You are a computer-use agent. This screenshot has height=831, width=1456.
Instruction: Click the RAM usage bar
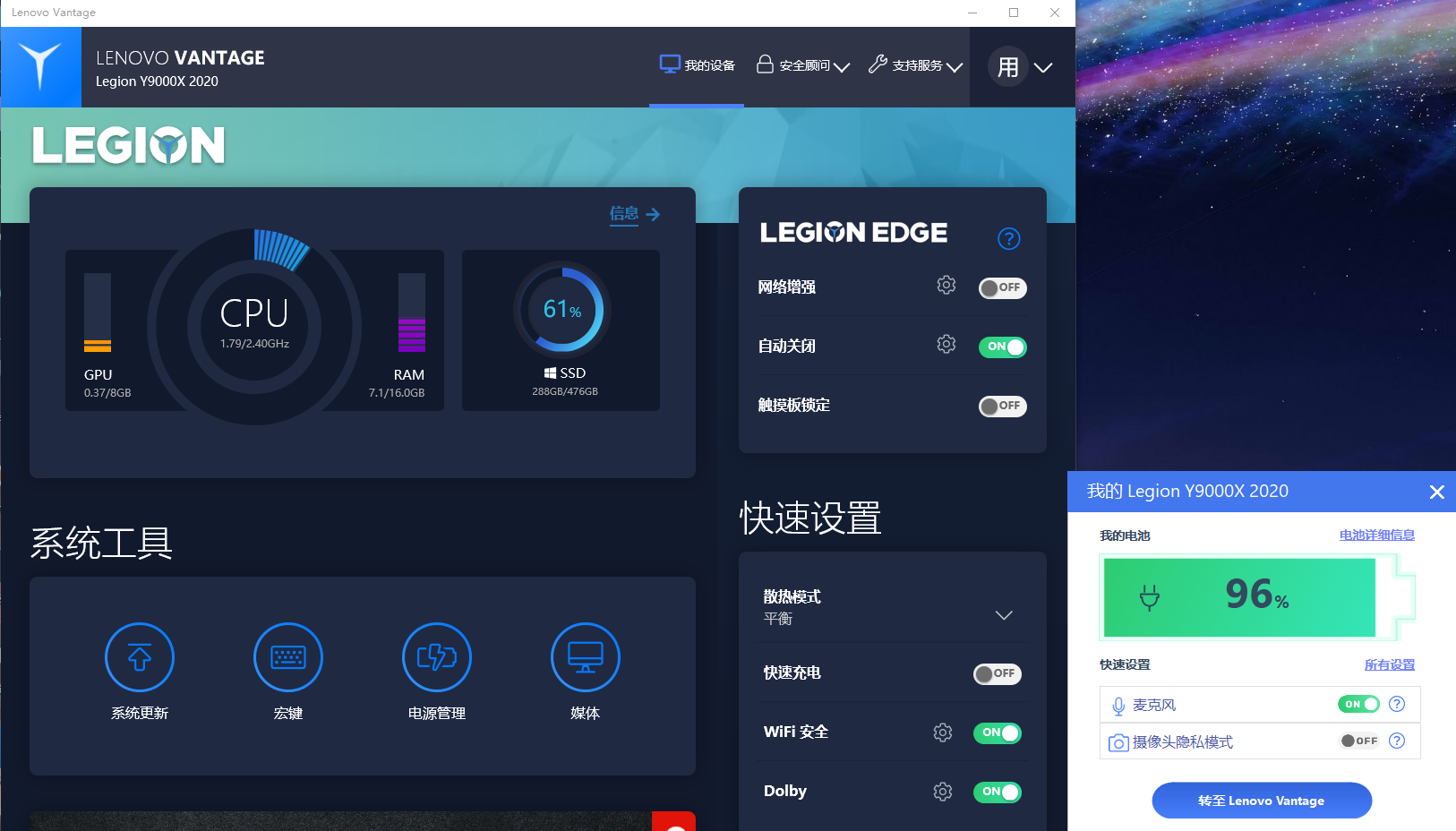point(412,313)
